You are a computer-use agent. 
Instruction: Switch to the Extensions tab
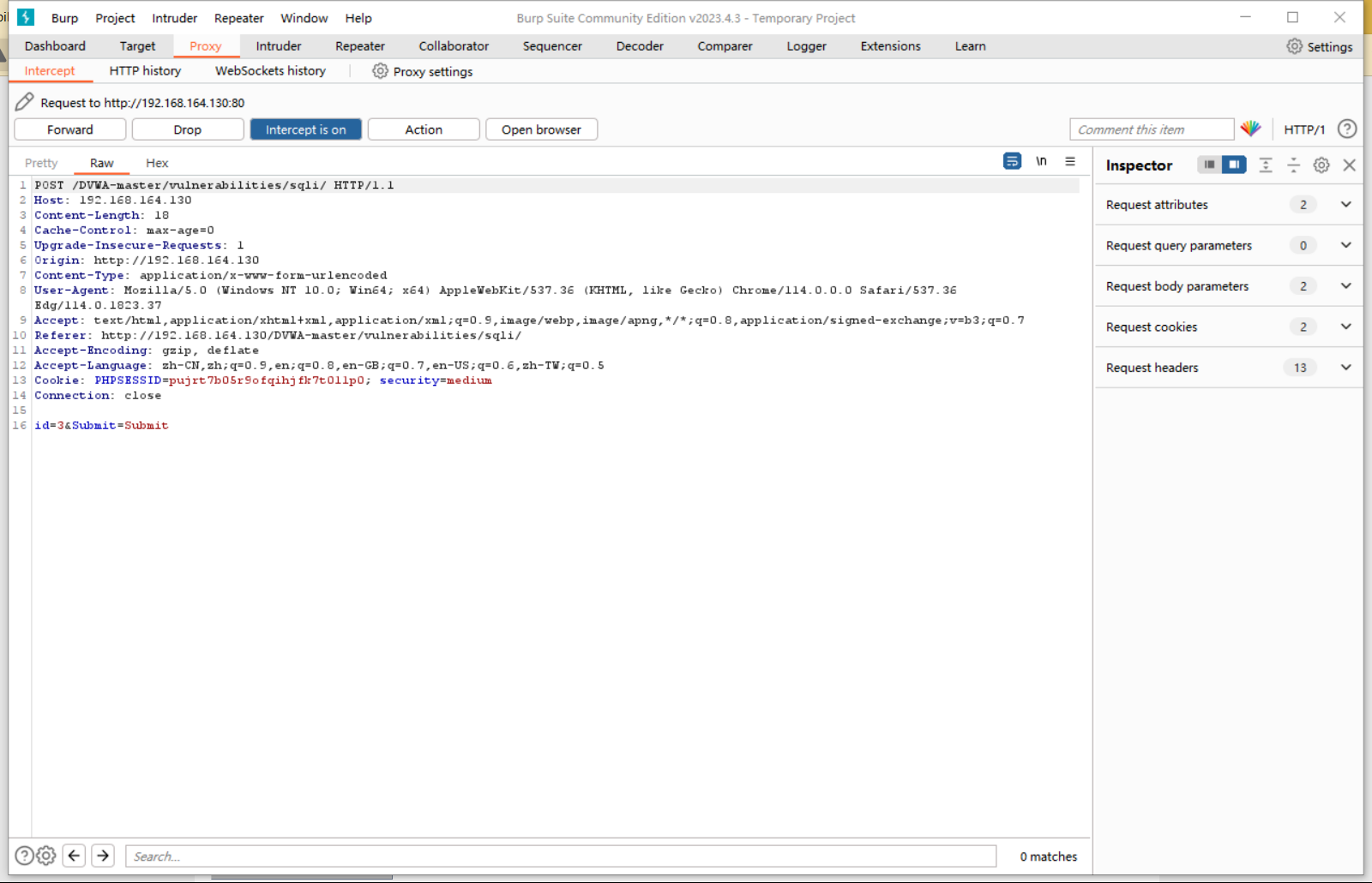(x=891, y=46)
